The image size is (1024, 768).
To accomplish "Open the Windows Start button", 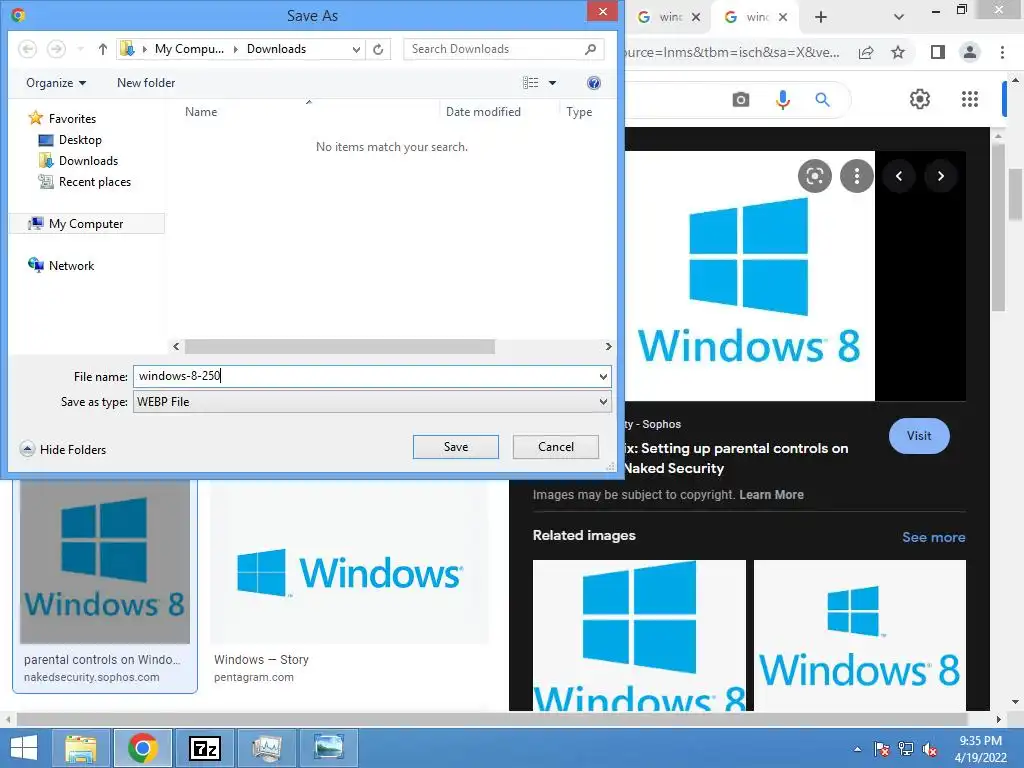I will click(24, 748).
